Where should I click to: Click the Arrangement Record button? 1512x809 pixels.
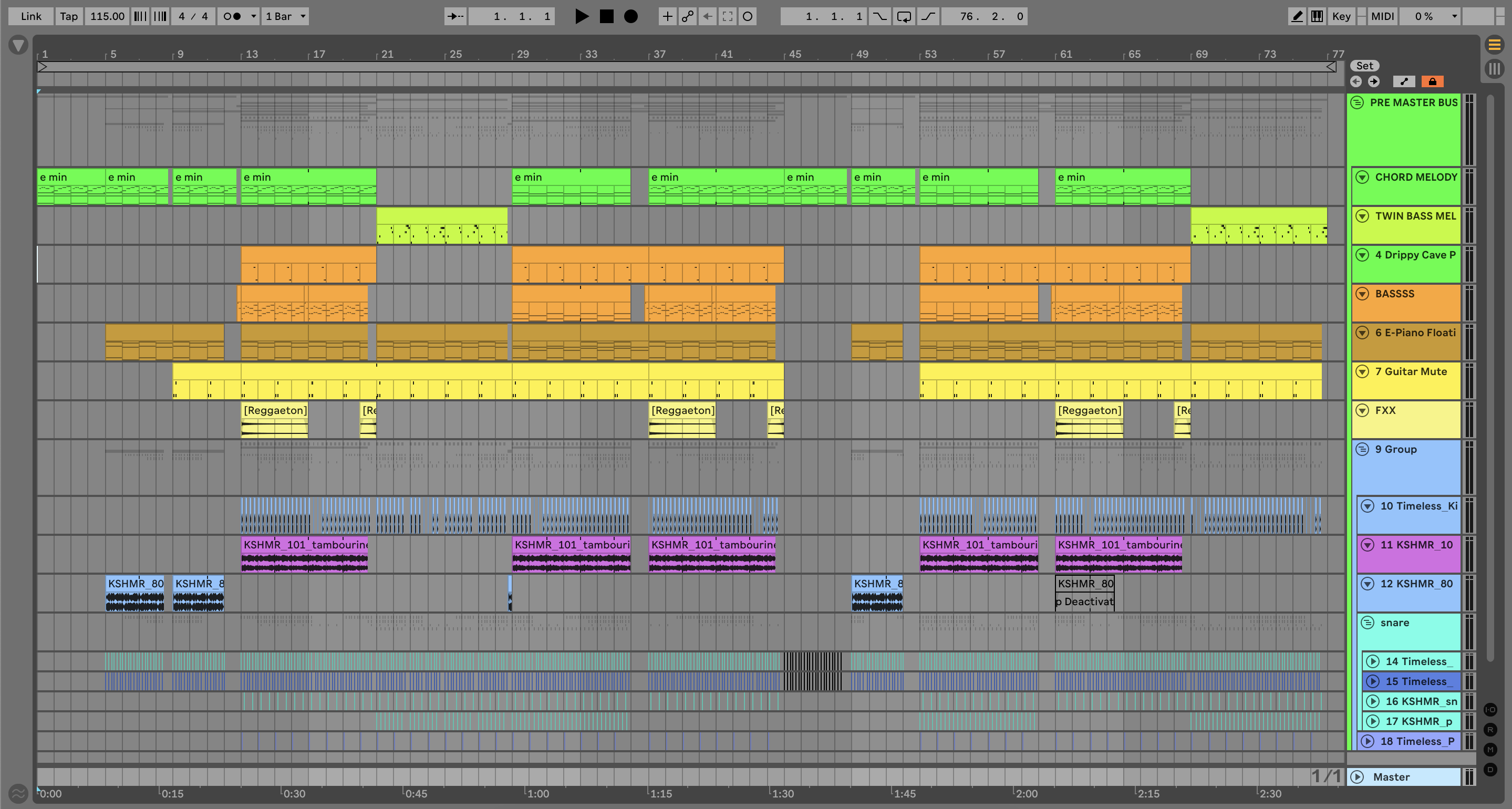630,16
